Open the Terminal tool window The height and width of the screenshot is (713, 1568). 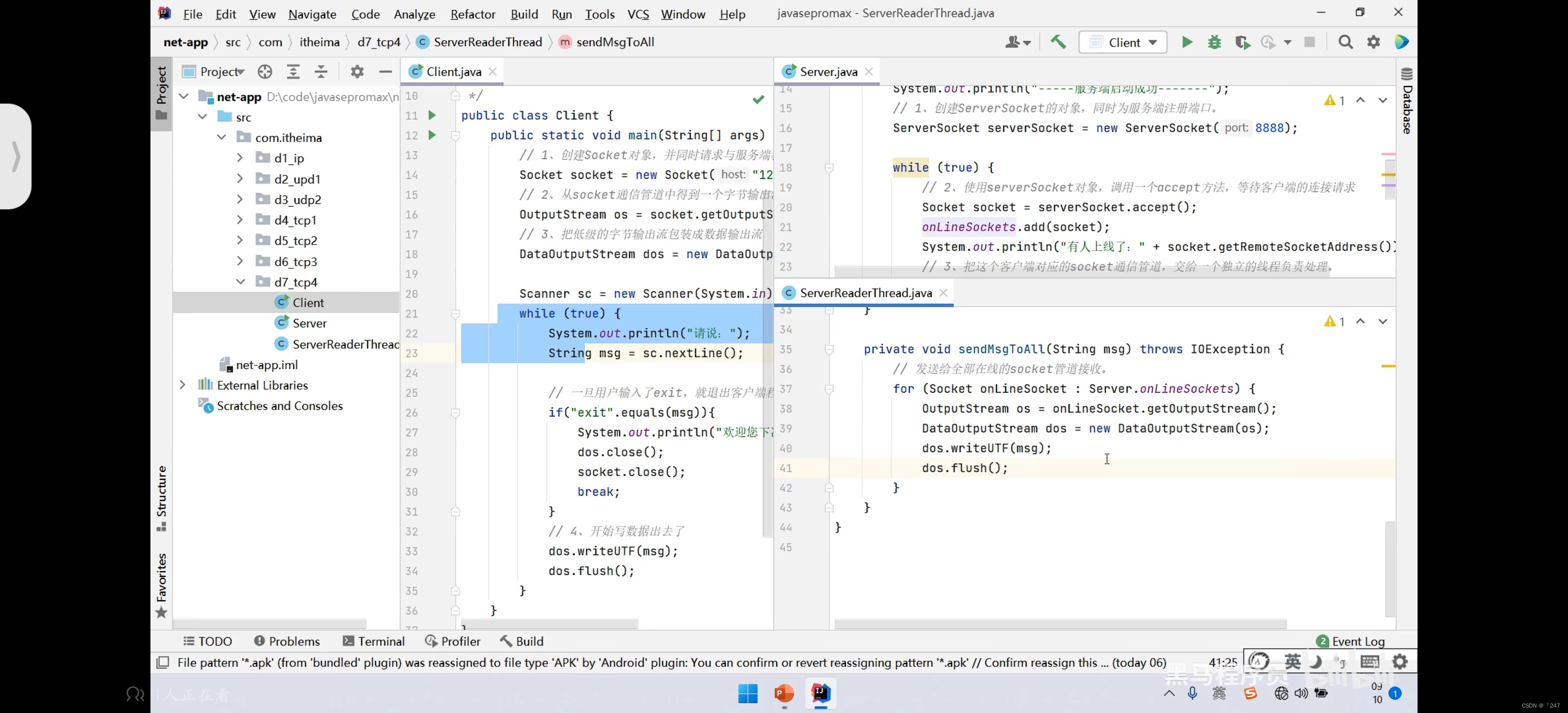coord(374,641)
